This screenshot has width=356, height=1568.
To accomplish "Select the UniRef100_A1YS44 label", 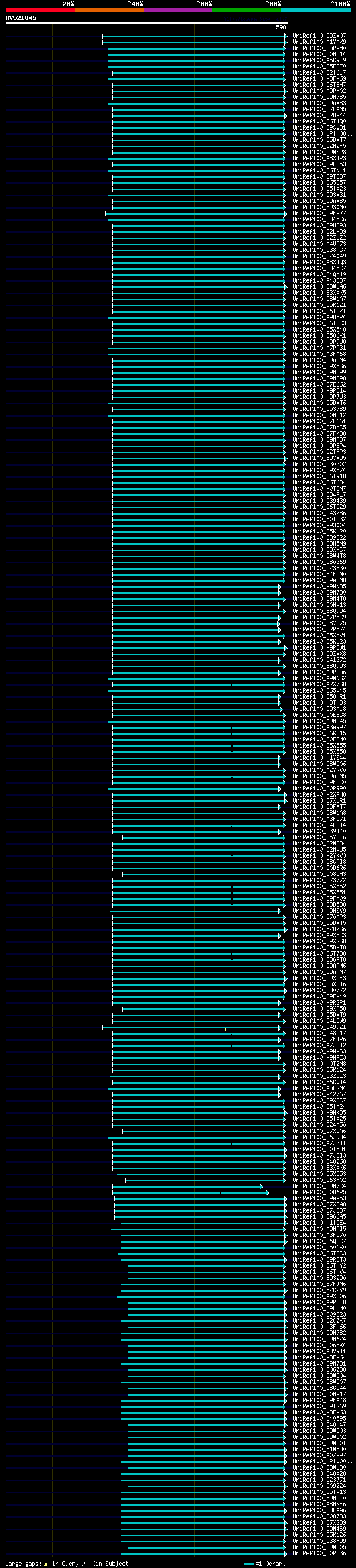I will [319, 758].
